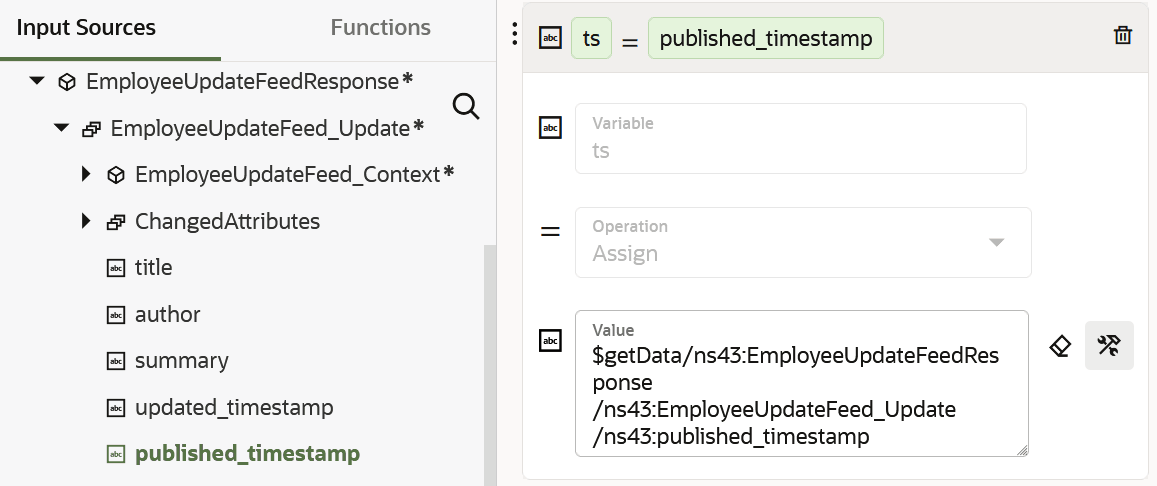
Task: Click the published_timestamp value chip
Action: tap(765, 39)
